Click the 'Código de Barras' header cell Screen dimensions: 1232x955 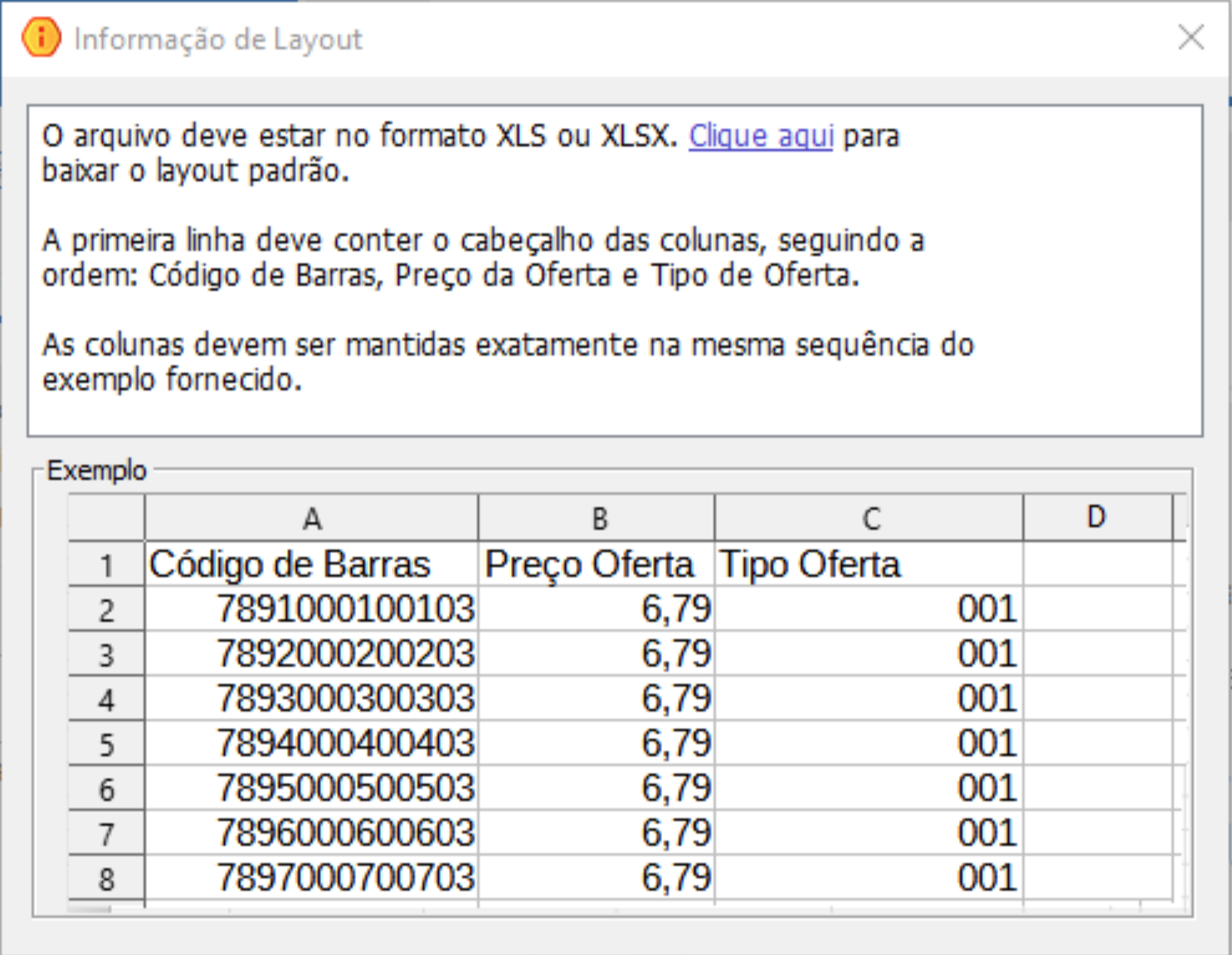click(x=290, y=565)
